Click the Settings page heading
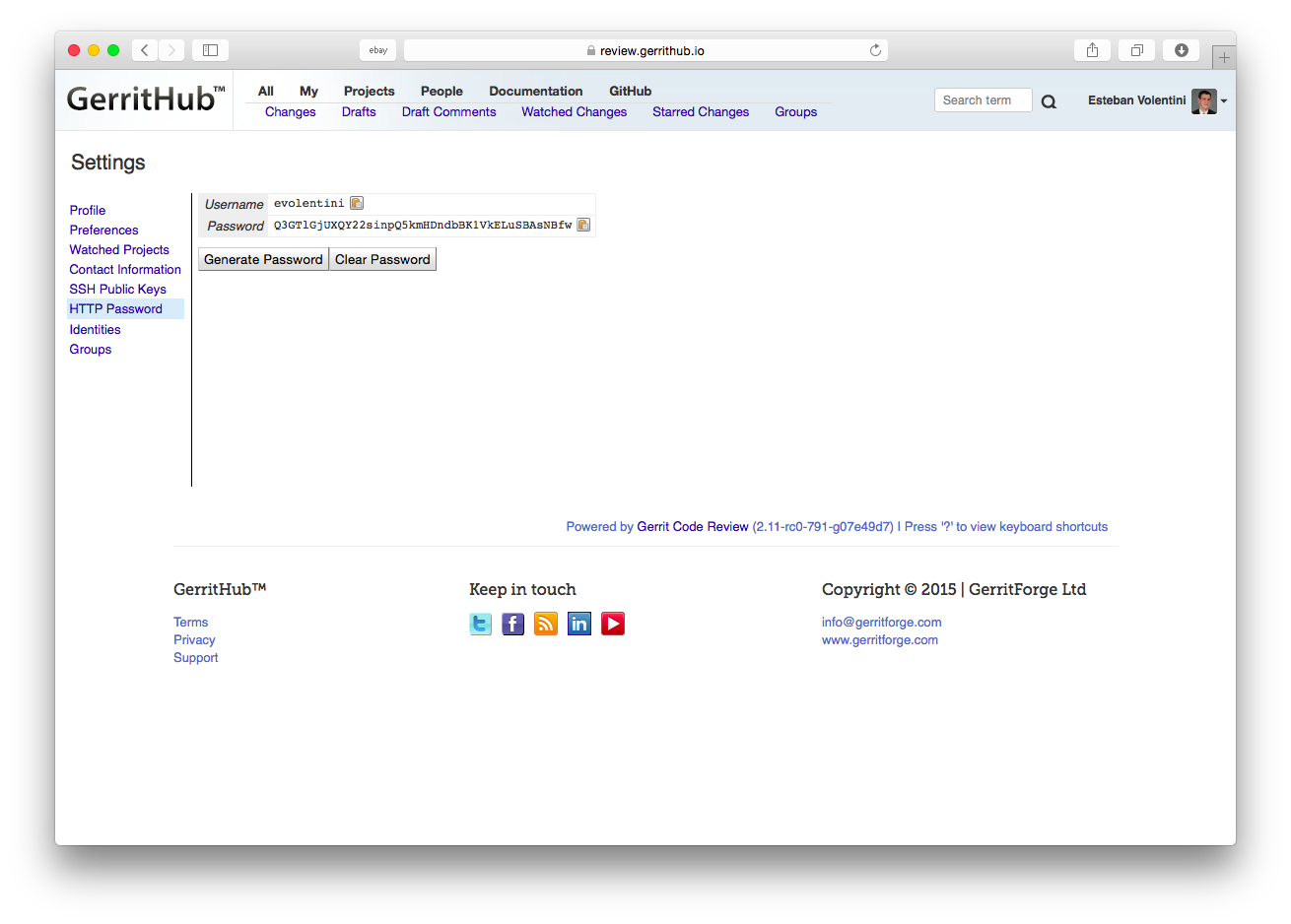1291x924 pixels. (108, 163)
